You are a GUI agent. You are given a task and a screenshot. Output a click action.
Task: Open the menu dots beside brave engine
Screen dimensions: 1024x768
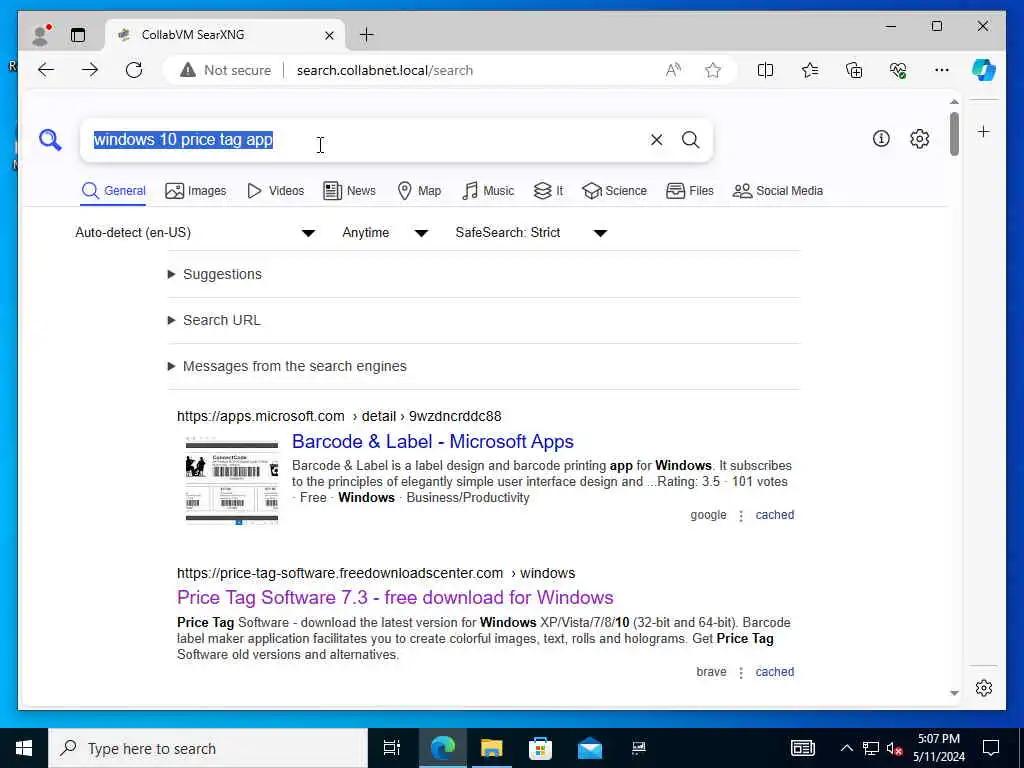pyautogui.click(x=741, y=673)
